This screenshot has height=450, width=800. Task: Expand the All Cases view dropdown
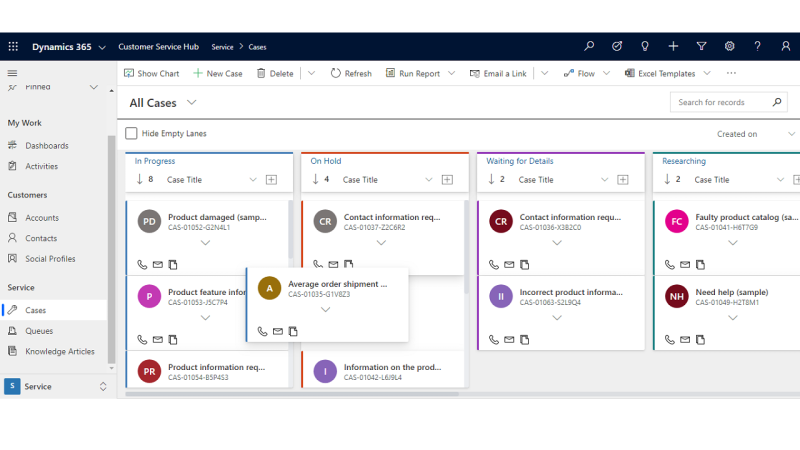[x=191, y=102]
